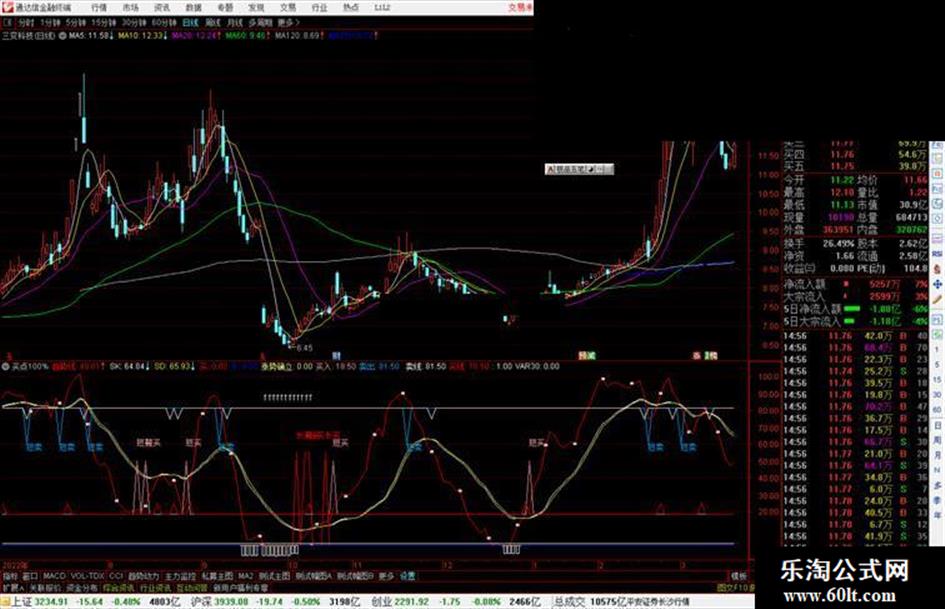Switch to 分时 chart period
The image size is (945, 609).
click(25, 23)
